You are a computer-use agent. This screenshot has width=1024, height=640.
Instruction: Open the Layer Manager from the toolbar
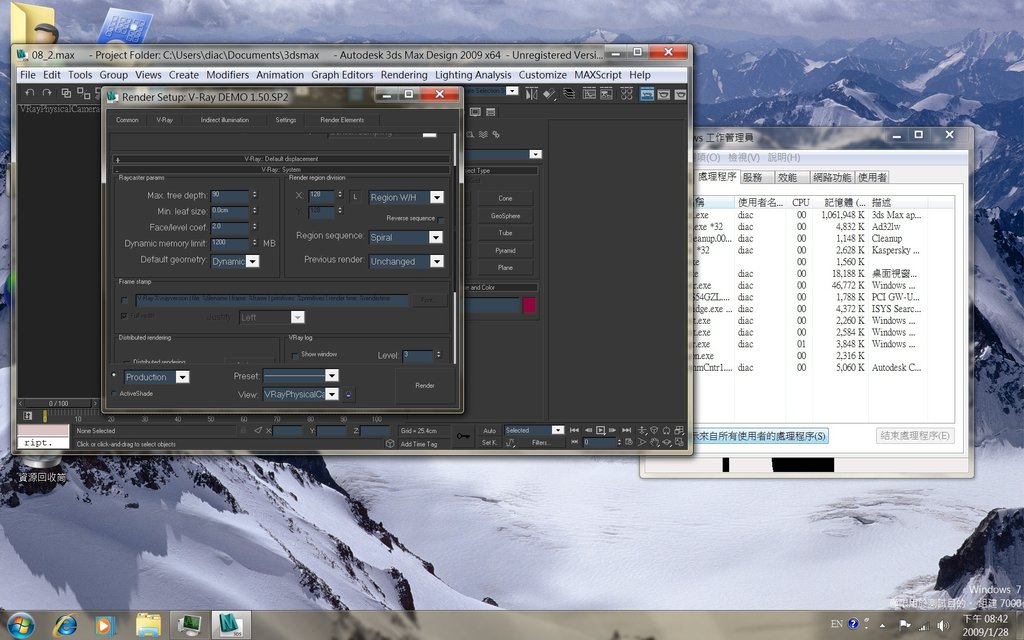[x=569, y=94]
